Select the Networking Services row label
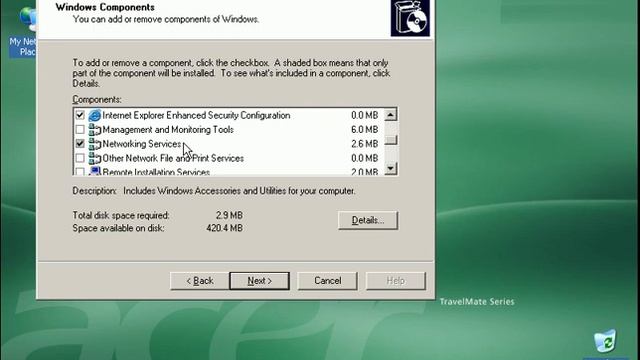The width and height of the screenshot is (640, 360). click(x=142, y=144)
